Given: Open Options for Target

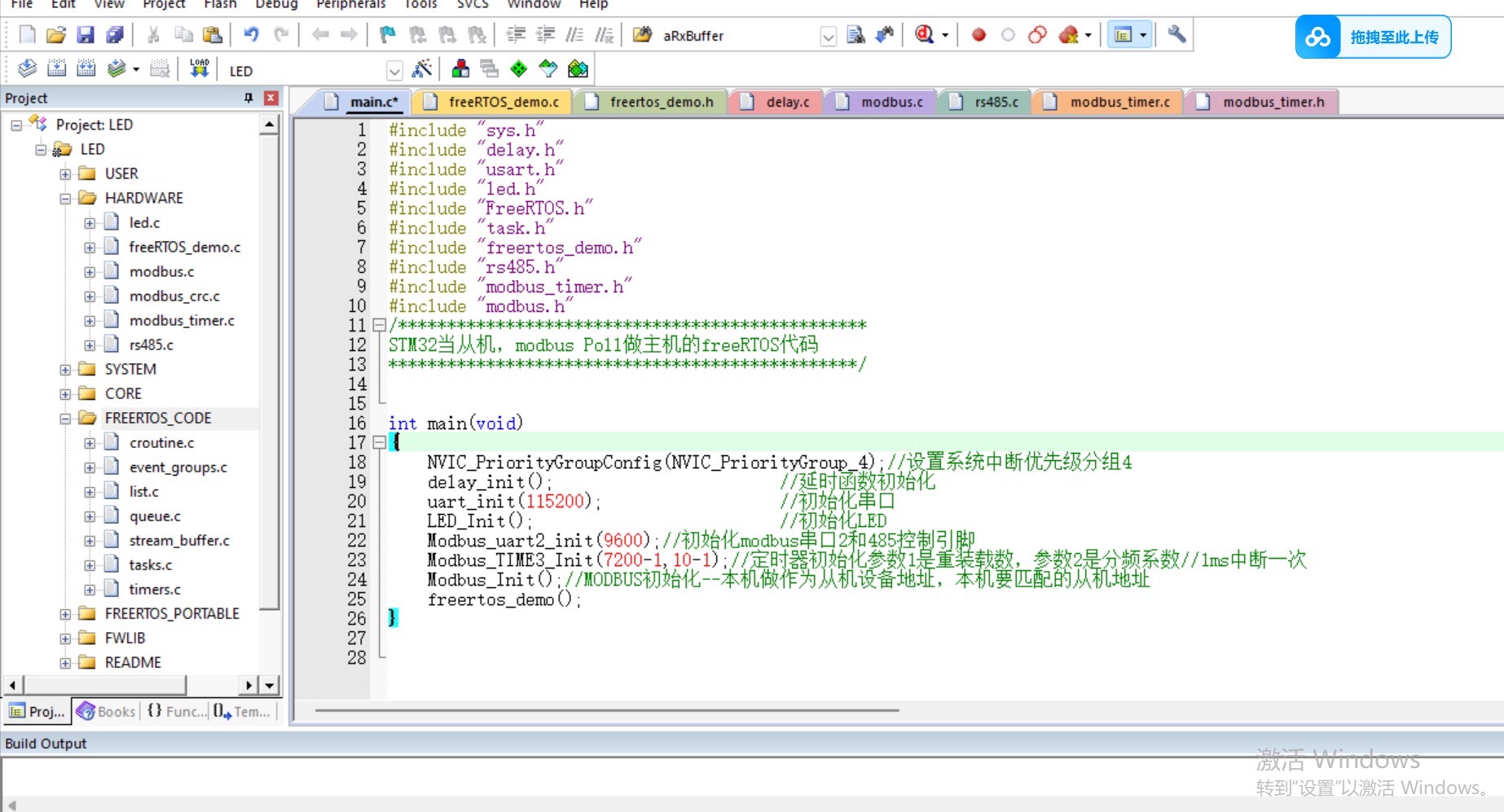Looking at the screenshot, I should coord(422,69).
